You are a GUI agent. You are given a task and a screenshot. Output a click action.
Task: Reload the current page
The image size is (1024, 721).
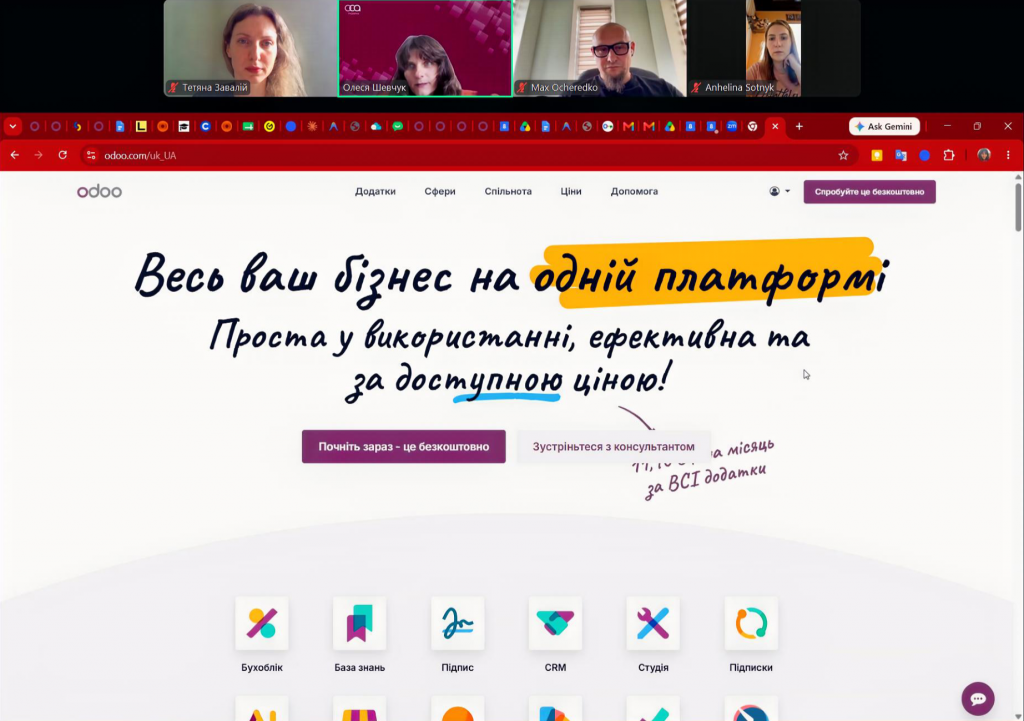coord(62,155)
